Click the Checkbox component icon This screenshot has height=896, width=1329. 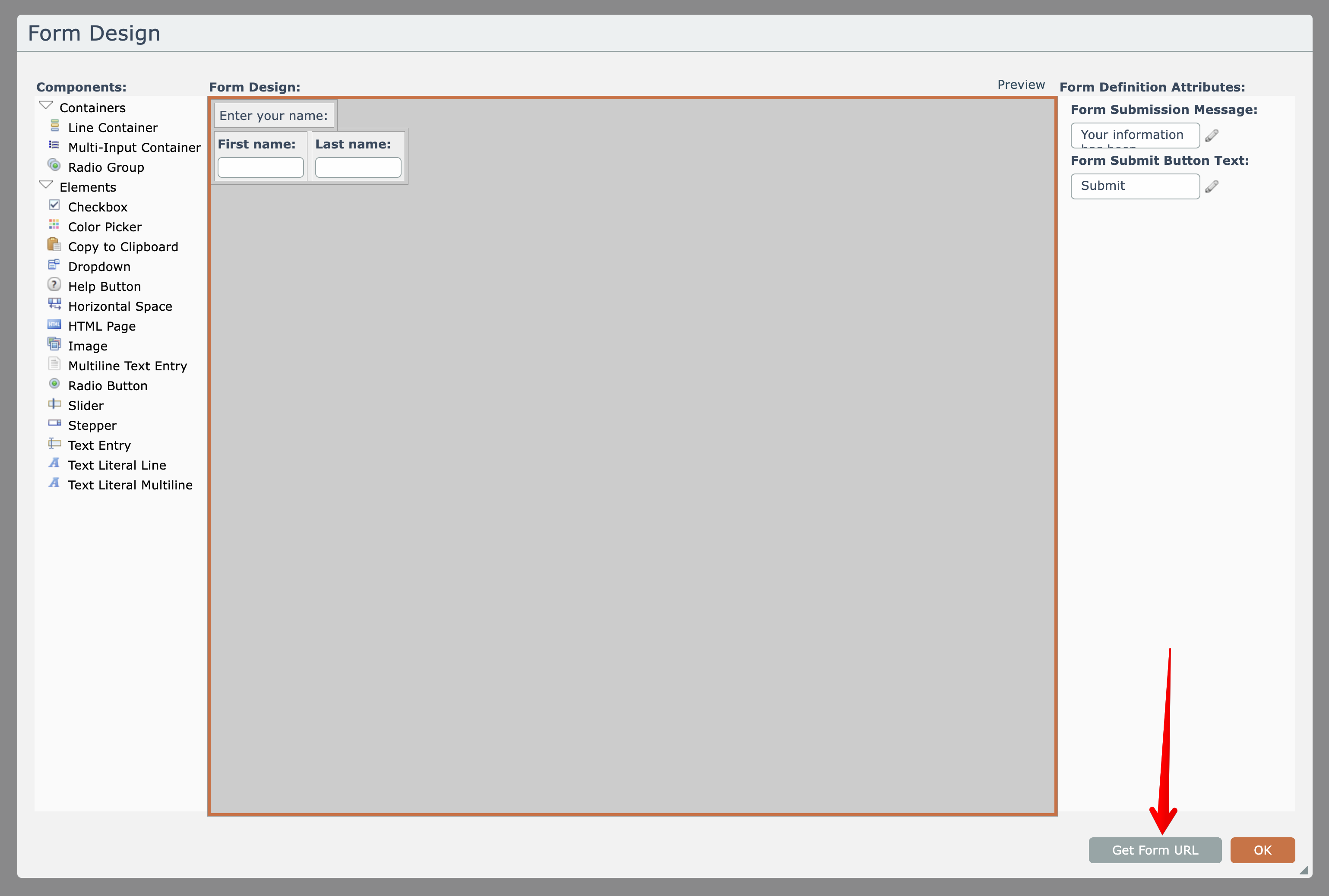54,205
